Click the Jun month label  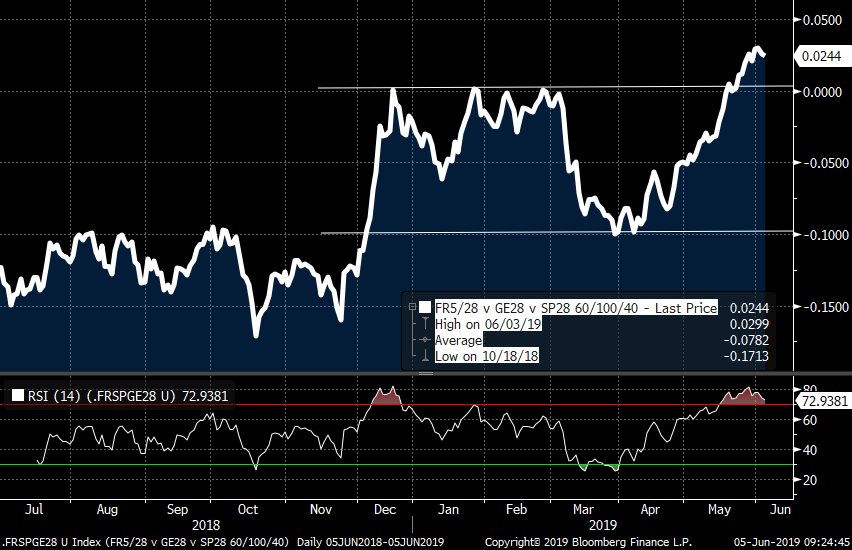(x=780, y=509)
